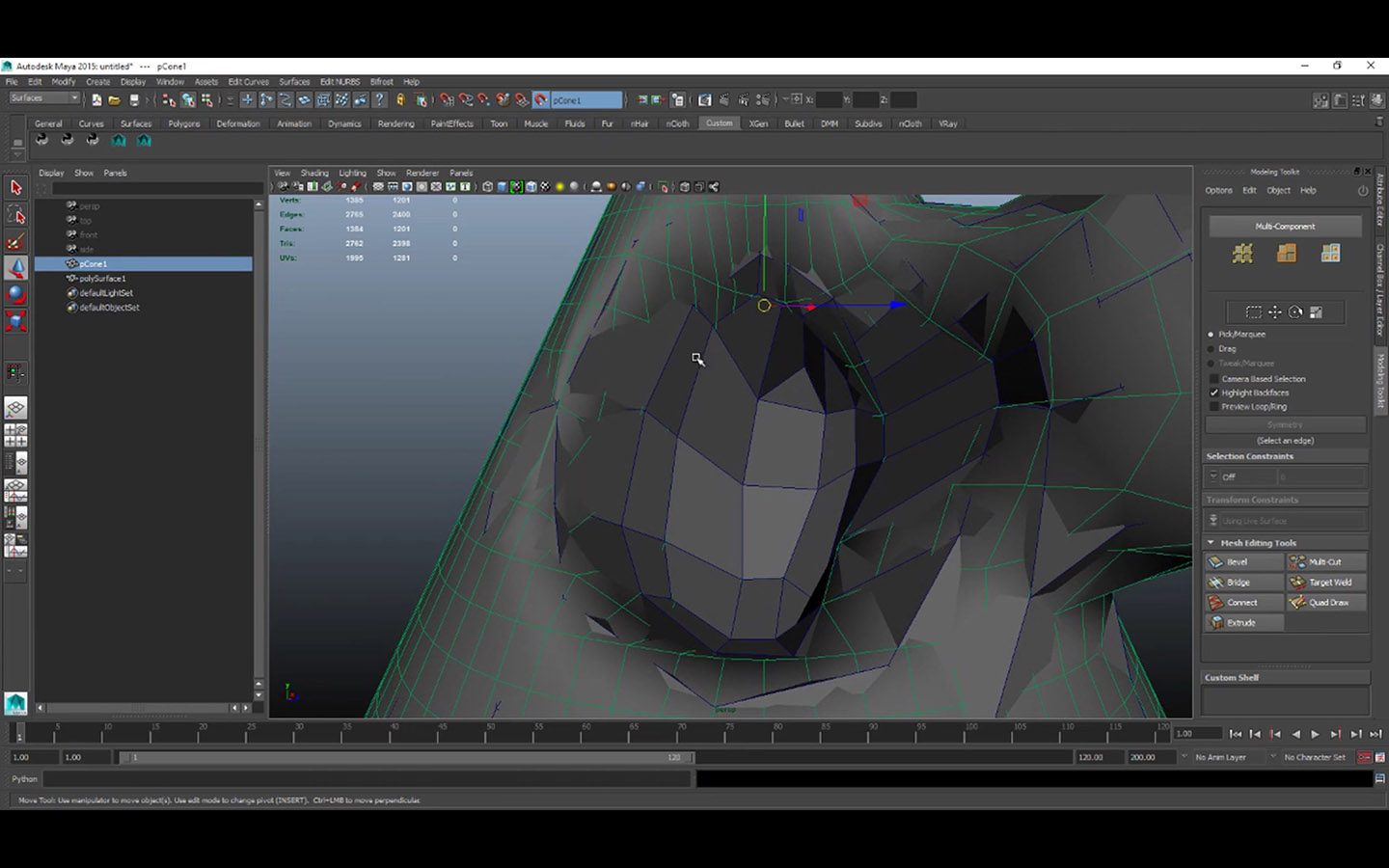Enable Preview Loop/Ring checkbox

pyautogui.click(x=1214, y=406)
